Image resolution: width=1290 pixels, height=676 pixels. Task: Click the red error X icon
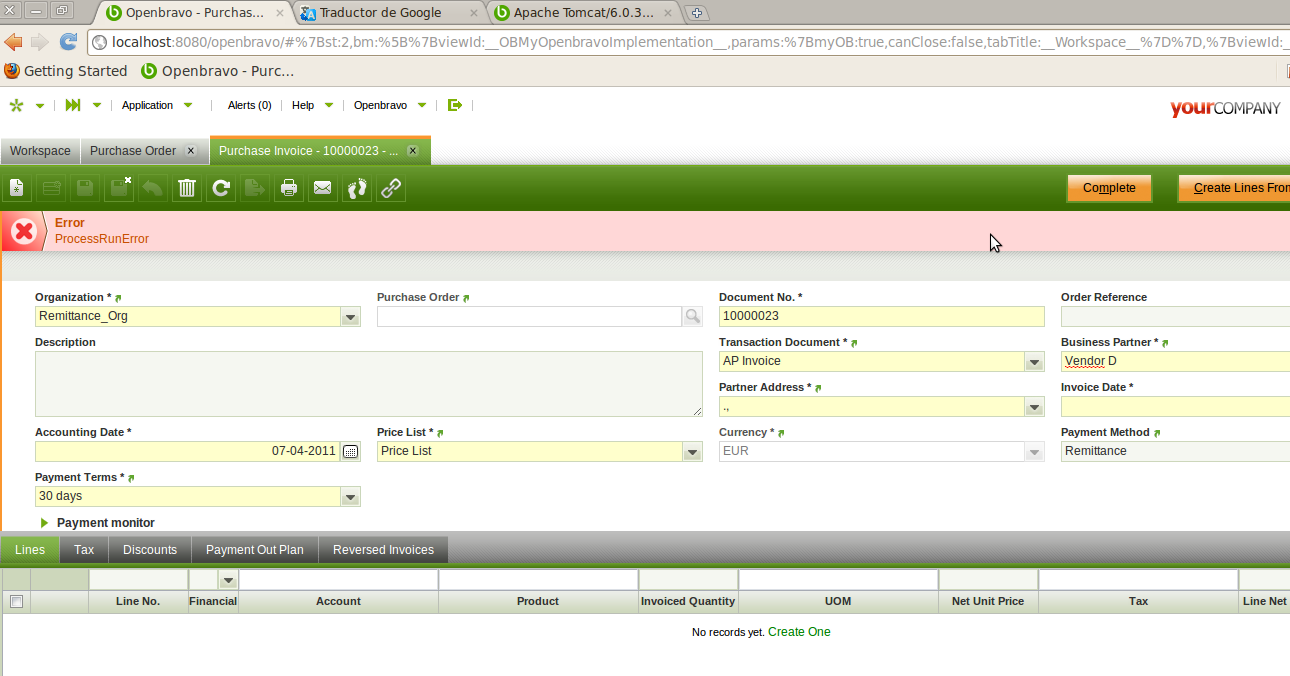[24, 232]
